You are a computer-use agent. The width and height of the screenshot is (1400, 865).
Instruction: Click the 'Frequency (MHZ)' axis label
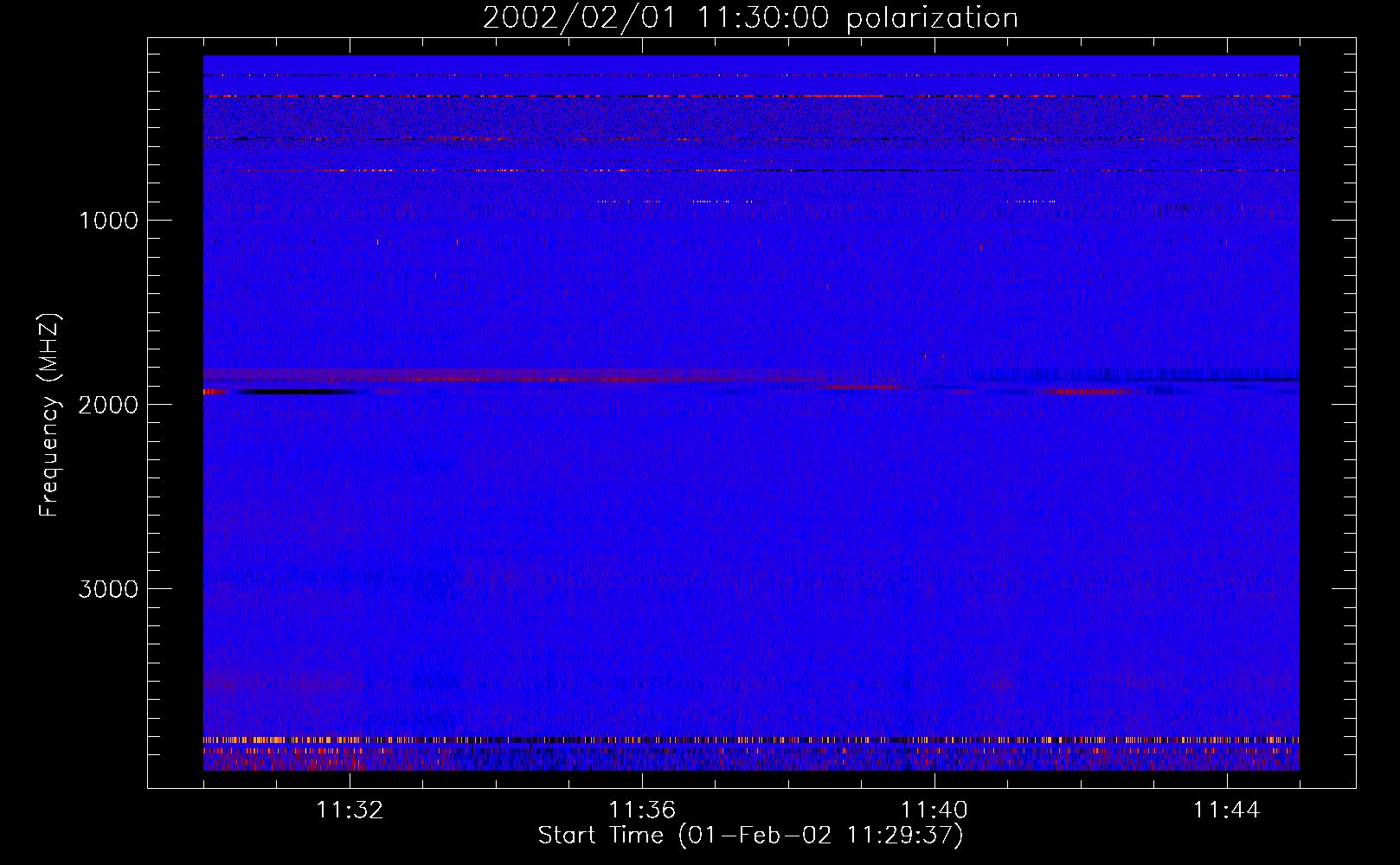49,415
